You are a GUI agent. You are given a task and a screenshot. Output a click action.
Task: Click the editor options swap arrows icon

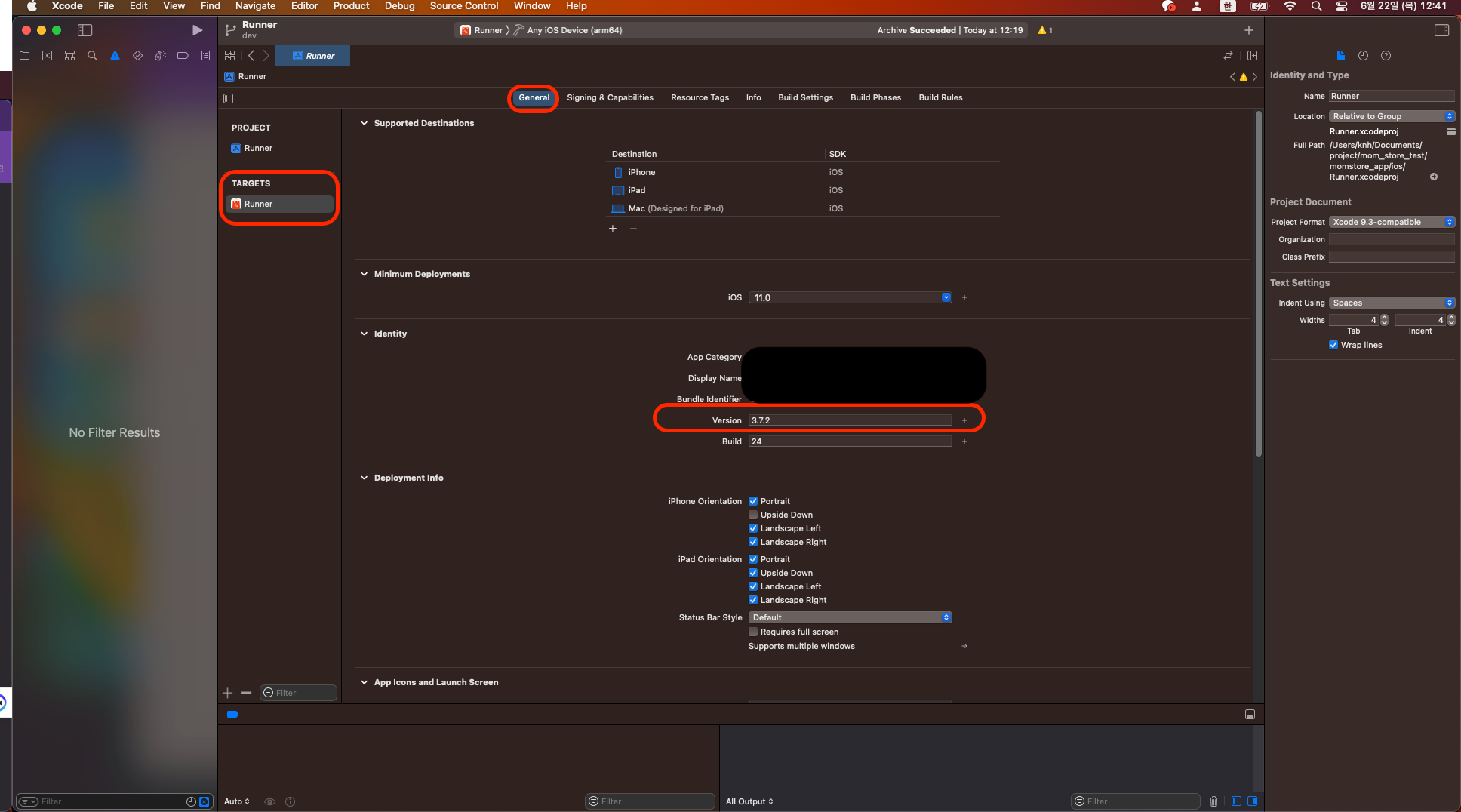[1229, 55]
